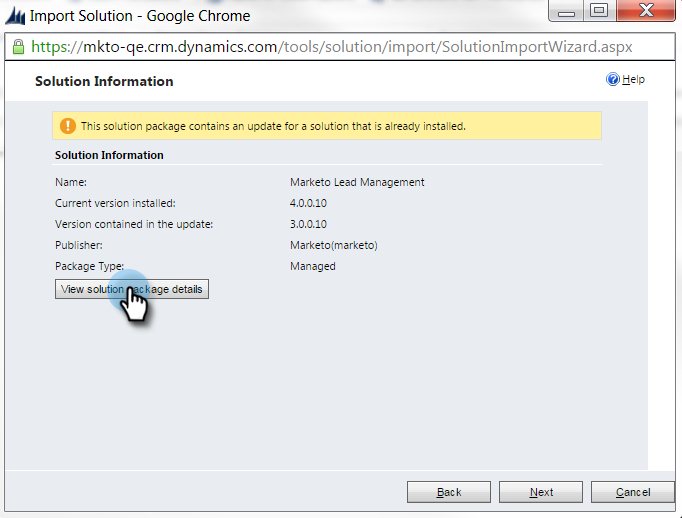Click the orange warning exclamation icon
The image size is (682, 518).
67,126
